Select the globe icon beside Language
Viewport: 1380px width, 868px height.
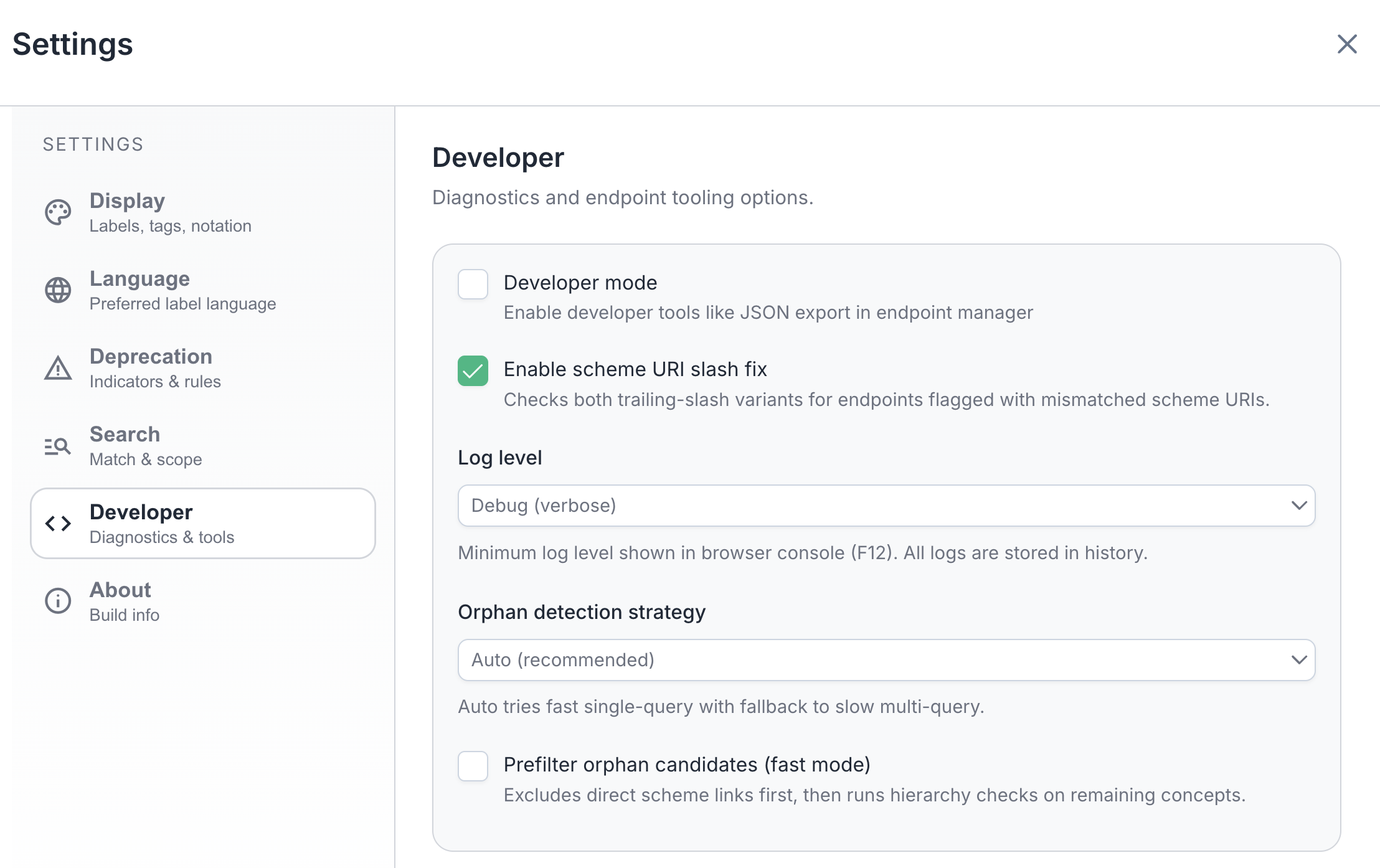tap(57, 290)
